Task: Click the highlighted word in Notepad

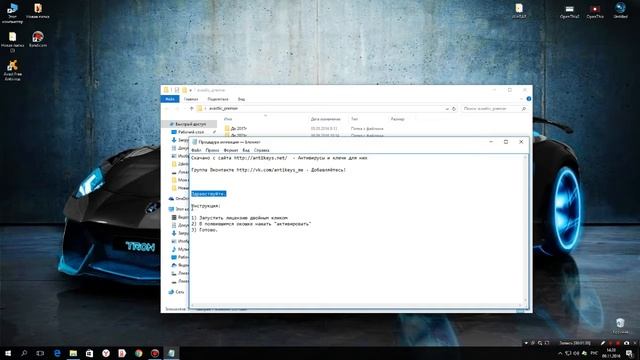Action: pyautogui.click(x=209, y=193)
